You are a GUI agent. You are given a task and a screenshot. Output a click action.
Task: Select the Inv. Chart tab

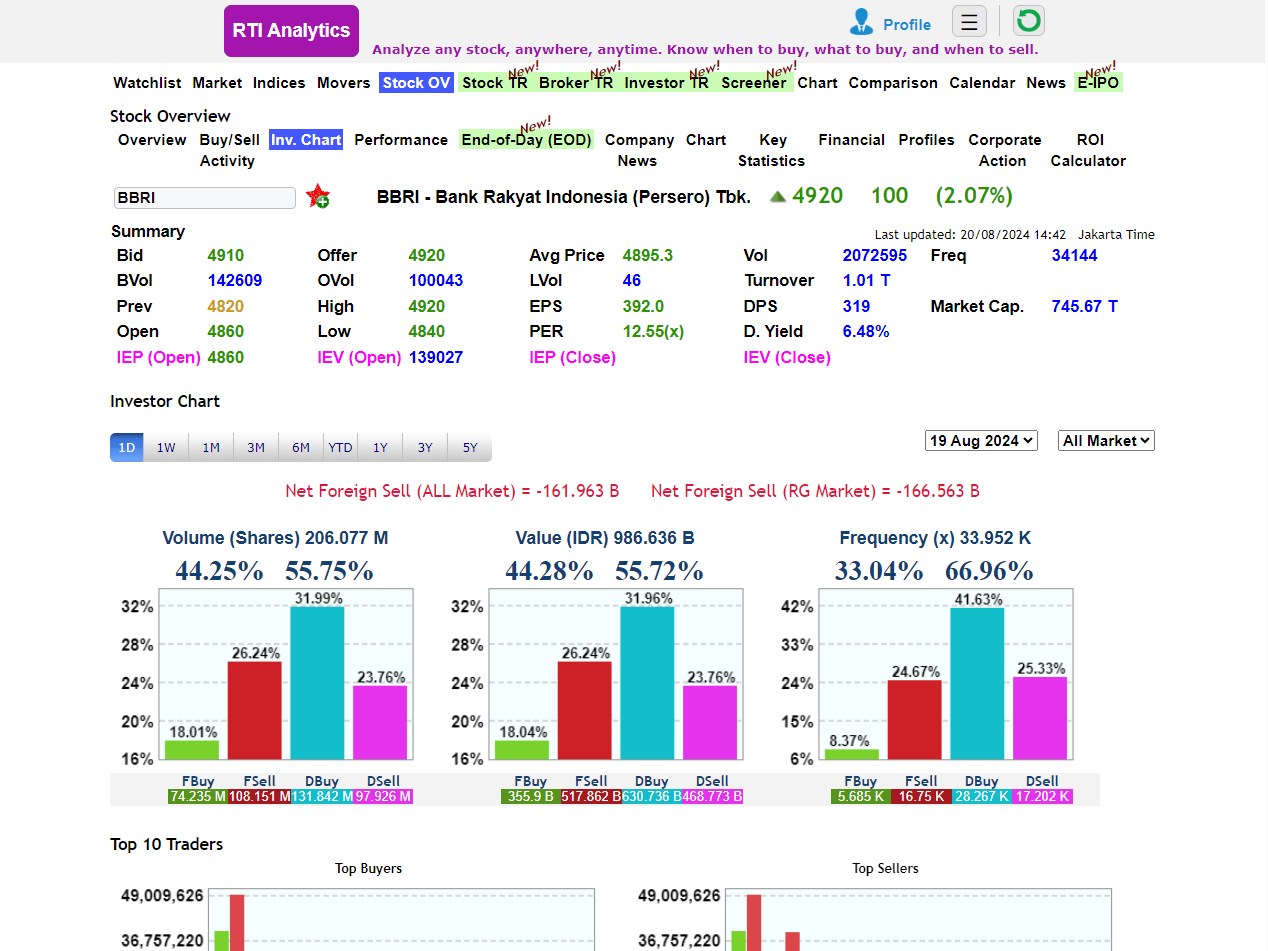[306, 140]
